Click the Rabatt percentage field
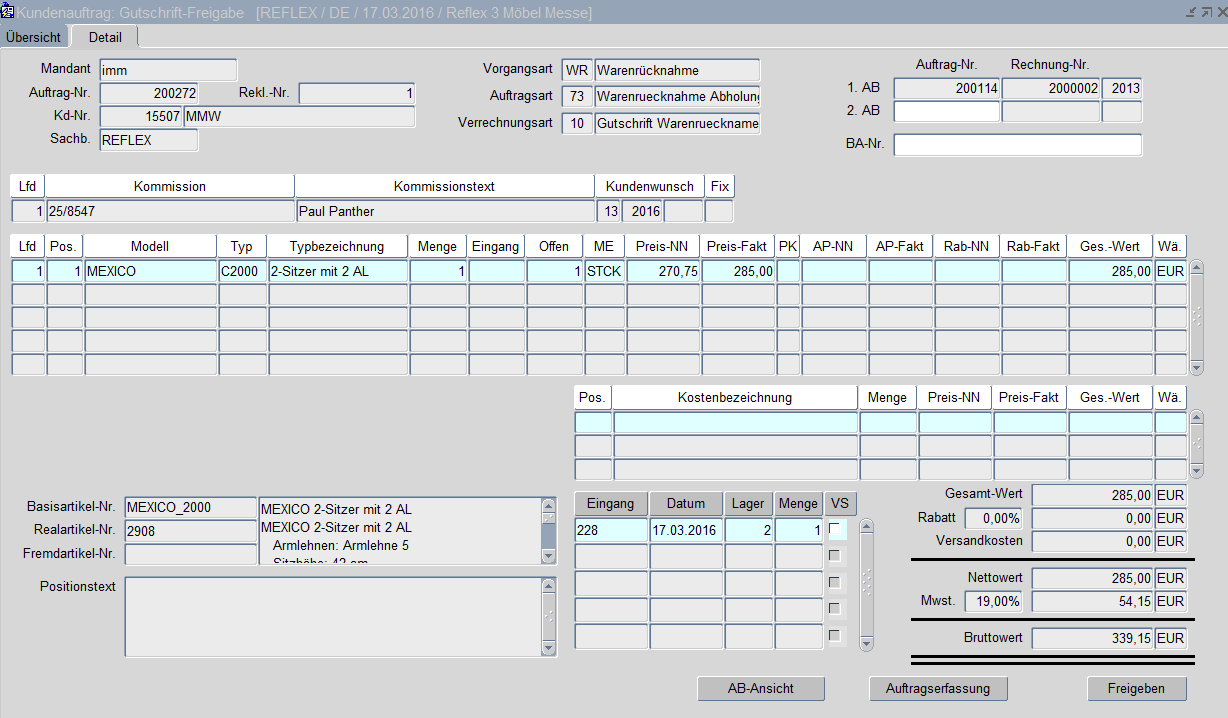 (x=994, y=518)
